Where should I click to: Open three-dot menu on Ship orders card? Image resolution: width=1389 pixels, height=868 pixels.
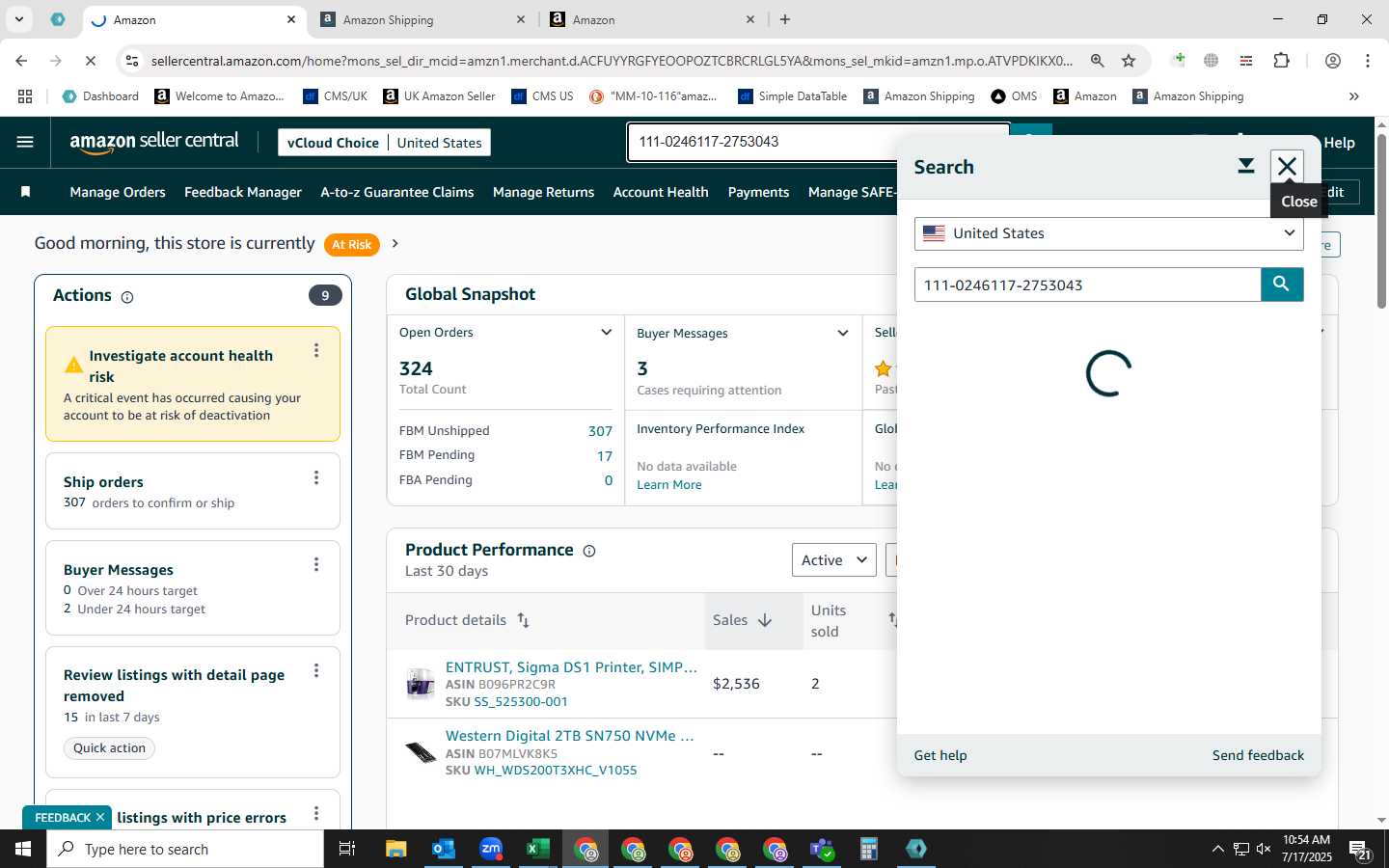316,478
